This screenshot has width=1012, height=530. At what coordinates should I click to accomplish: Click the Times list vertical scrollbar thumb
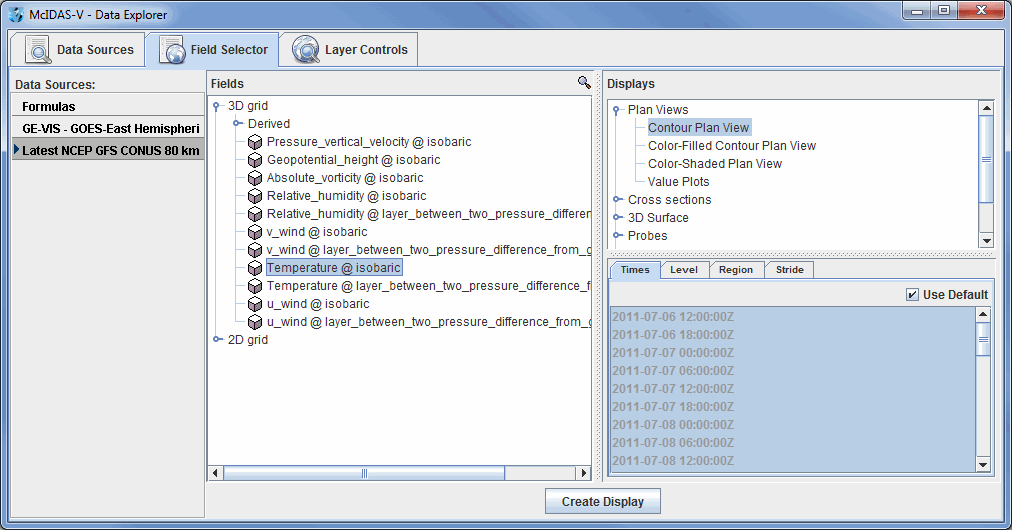coord(983,340)
